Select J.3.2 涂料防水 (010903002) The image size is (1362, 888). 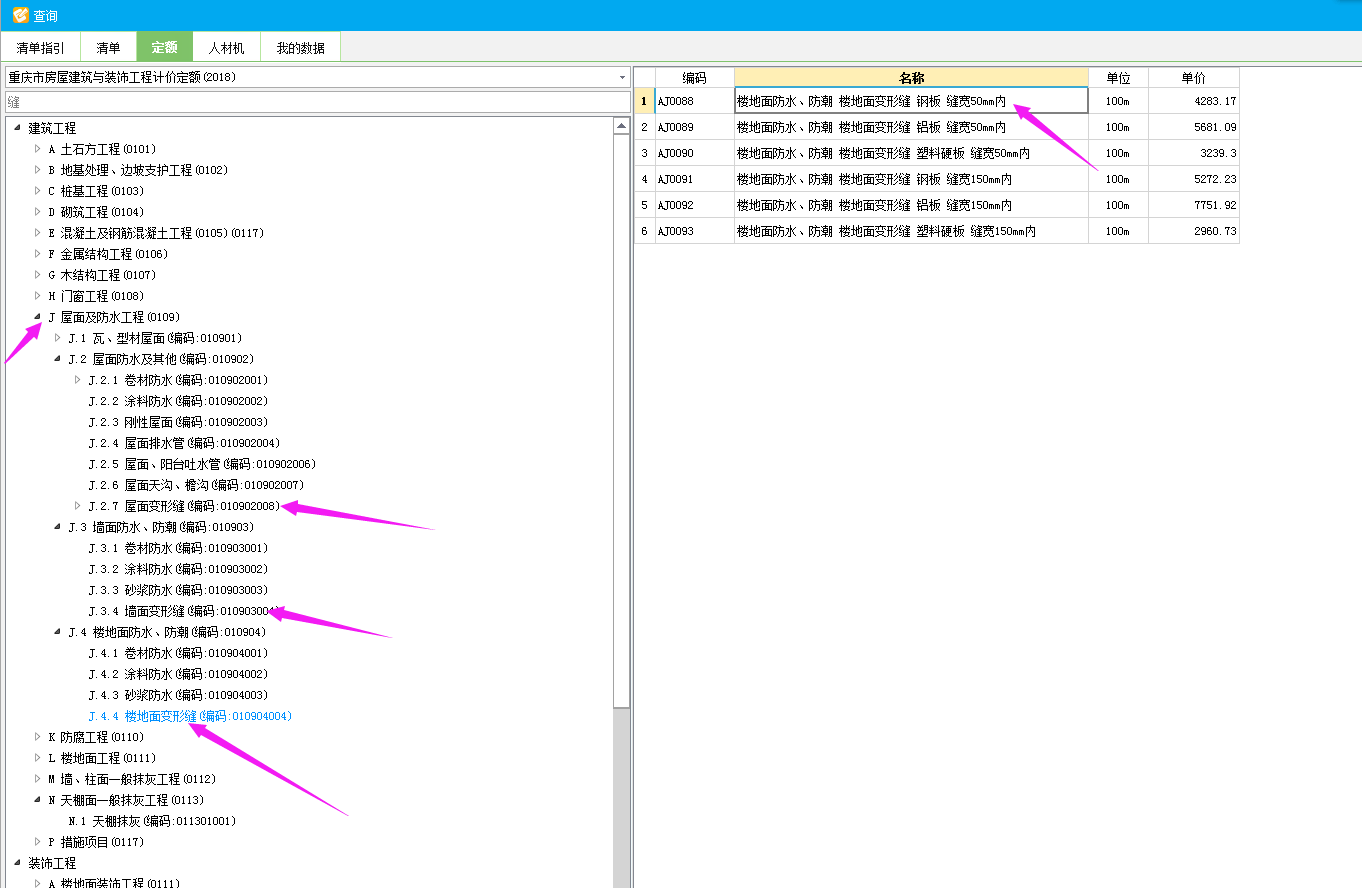(178, 569)
